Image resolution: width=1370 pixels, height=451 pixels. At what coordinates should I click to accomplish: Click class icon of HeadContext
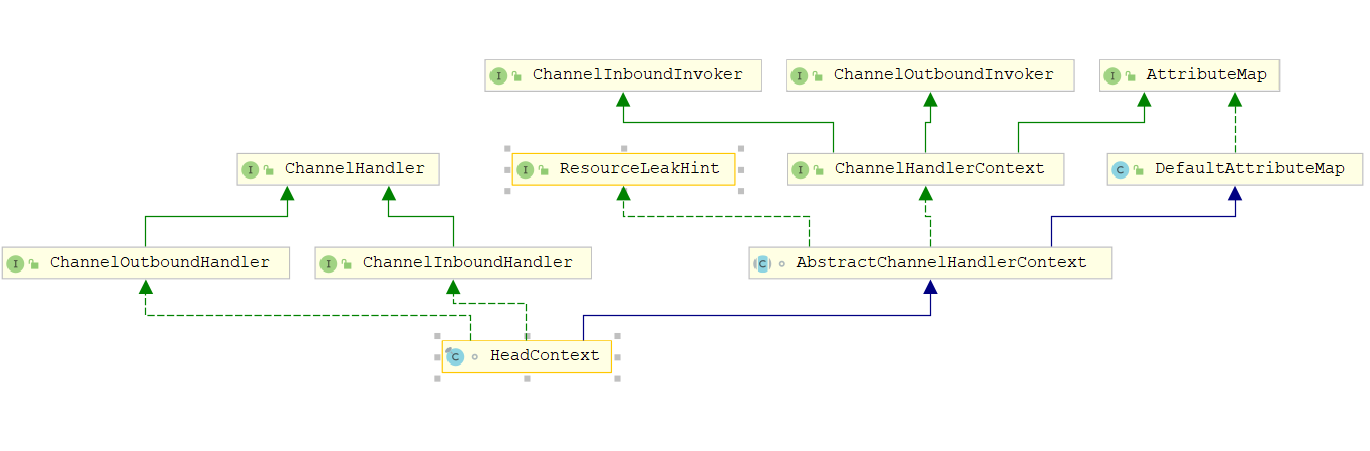(x=455, y=356)
